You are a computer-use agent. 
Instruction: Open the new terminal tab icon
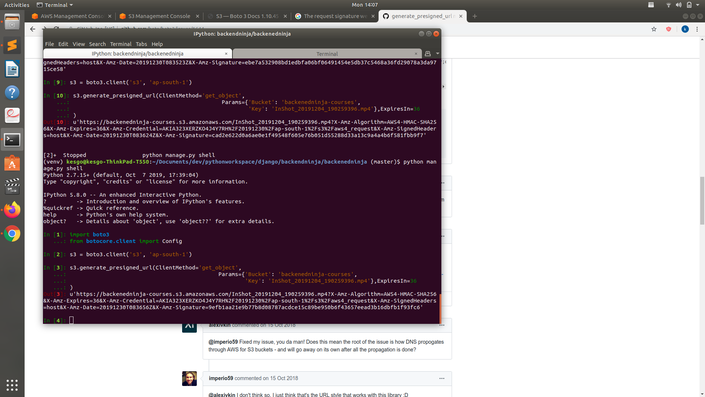[x=428, y=54]
